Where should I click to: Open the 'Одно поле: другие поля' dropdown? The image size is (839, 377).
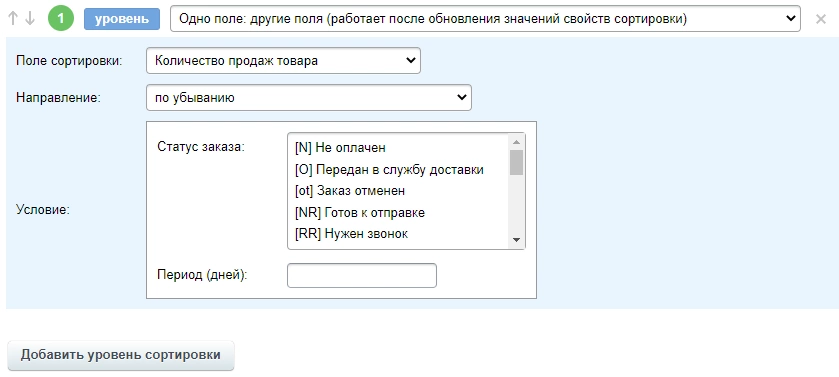click(485, 19)
